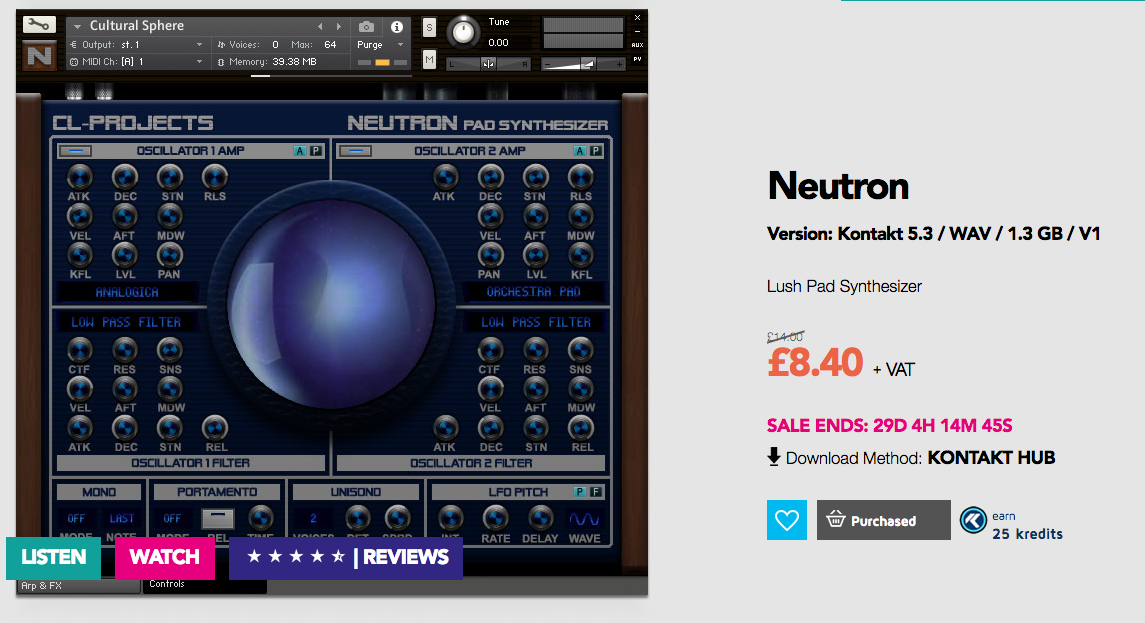Viewport: 1145px width, 623px height.
Task: Click the Oscillator 2 filter RES knob
Action: pos(535,350)
